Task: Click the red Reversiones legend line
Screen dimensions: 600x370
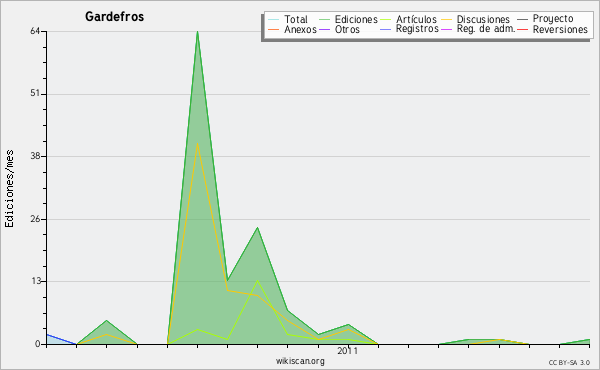Action: (523, 29)
